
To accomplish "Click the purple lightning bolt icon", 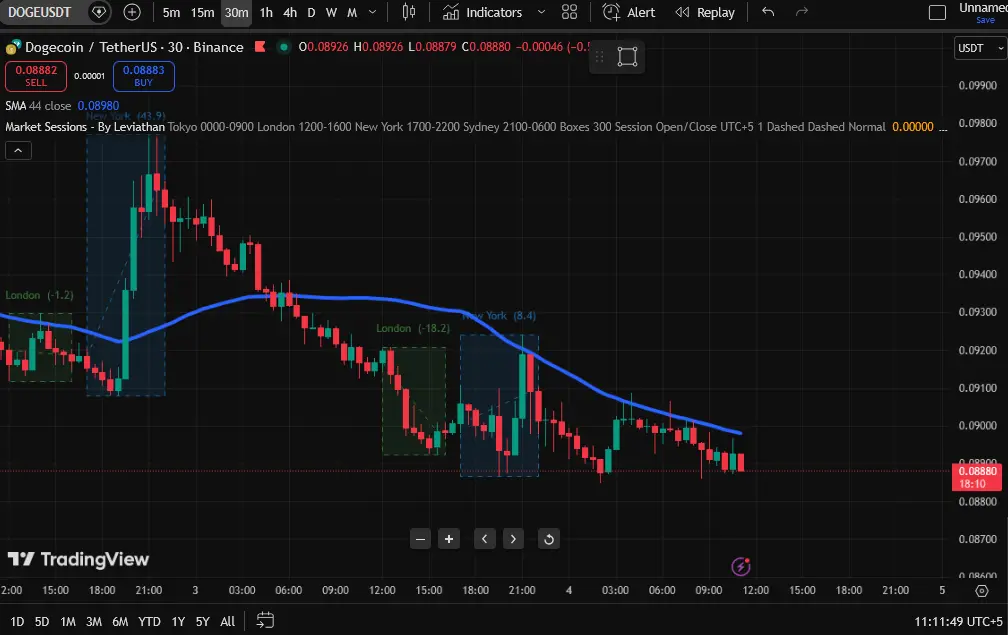I will click(x=741, y=566).
